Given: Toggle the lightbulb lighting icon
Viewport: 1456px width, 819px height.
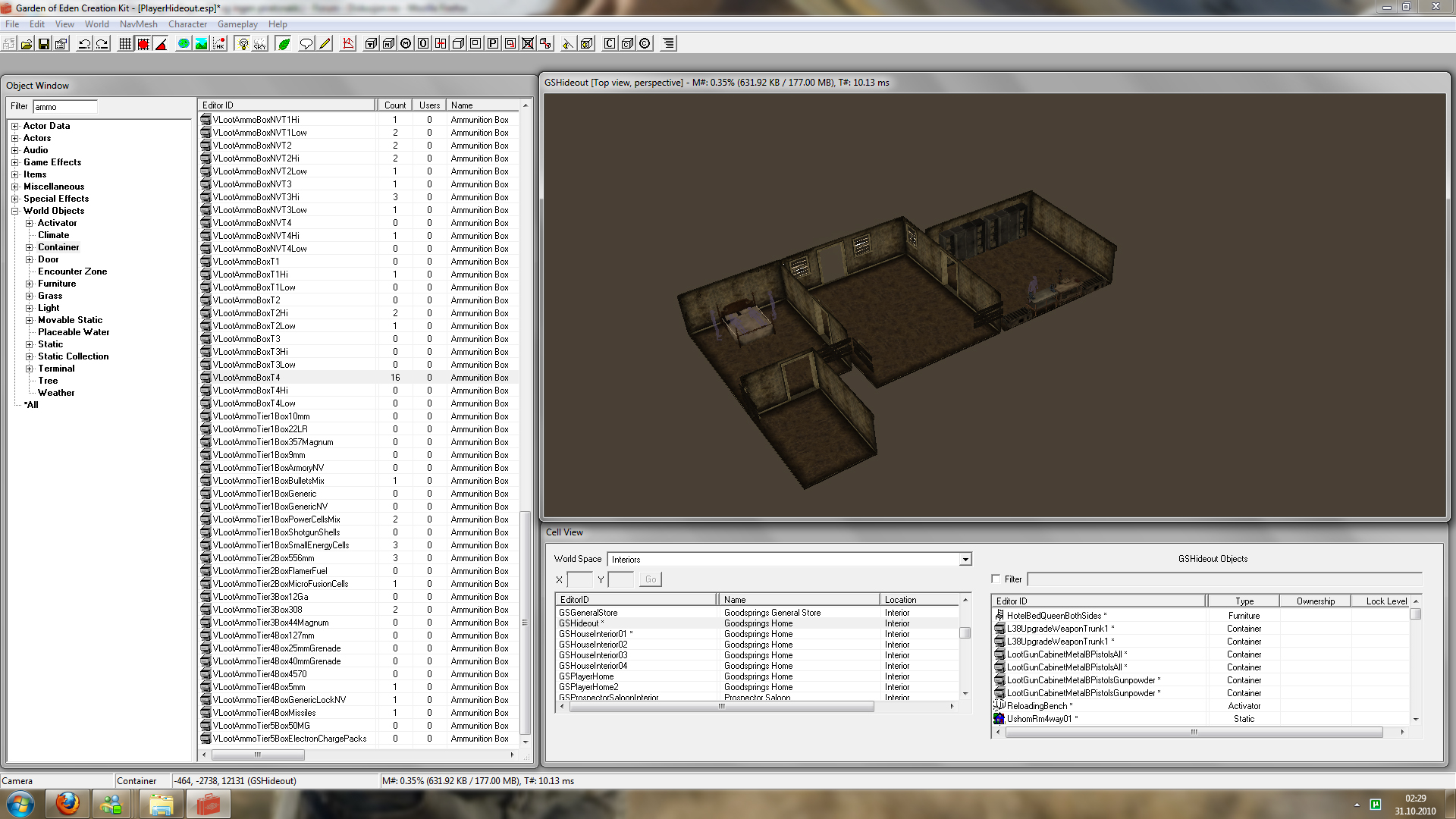Looking at the screenshot, I should pos(243,44).
